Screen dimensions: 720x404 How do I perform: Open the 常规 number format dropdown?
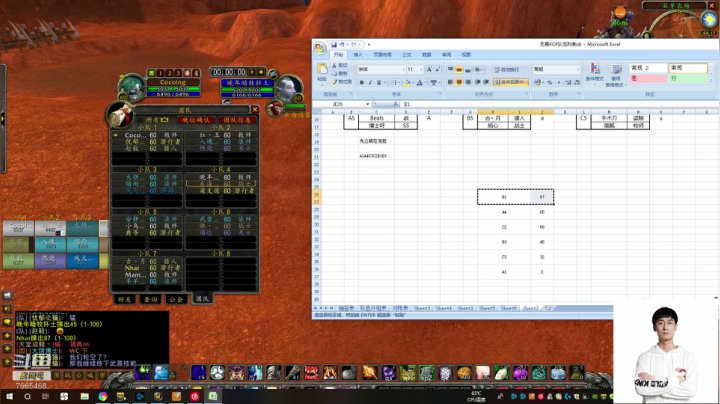[578, 69]
